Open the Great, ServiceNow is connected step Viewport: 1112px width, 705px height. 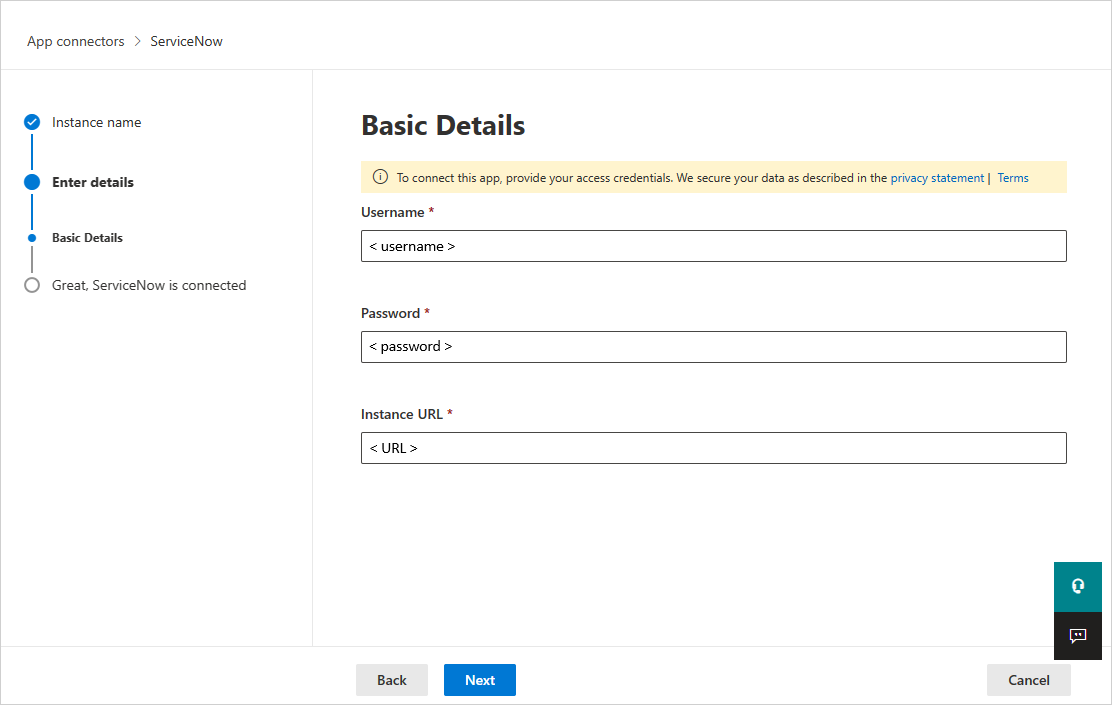pos(147,284)
